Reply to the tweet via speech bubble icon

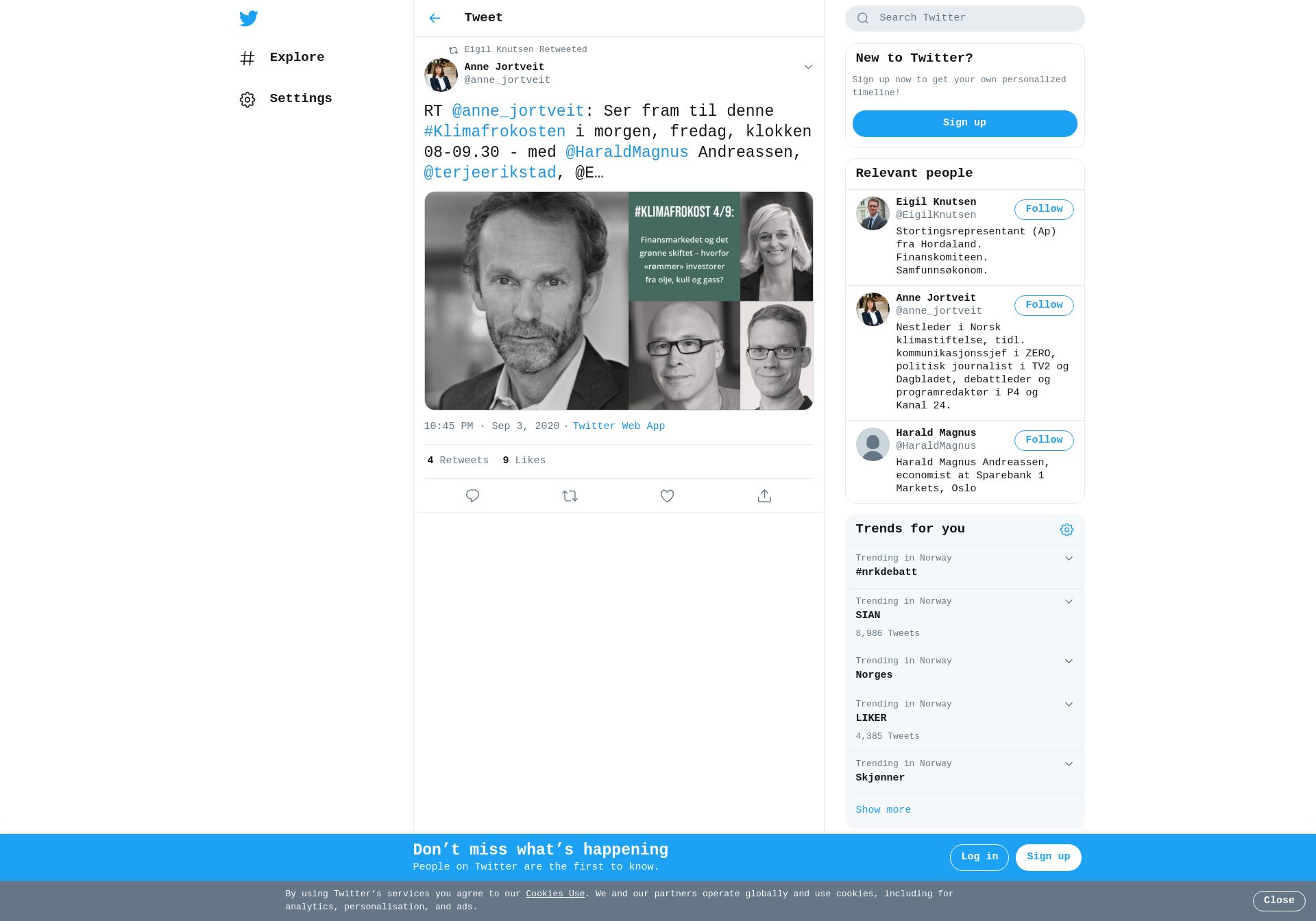coord(472,495)
